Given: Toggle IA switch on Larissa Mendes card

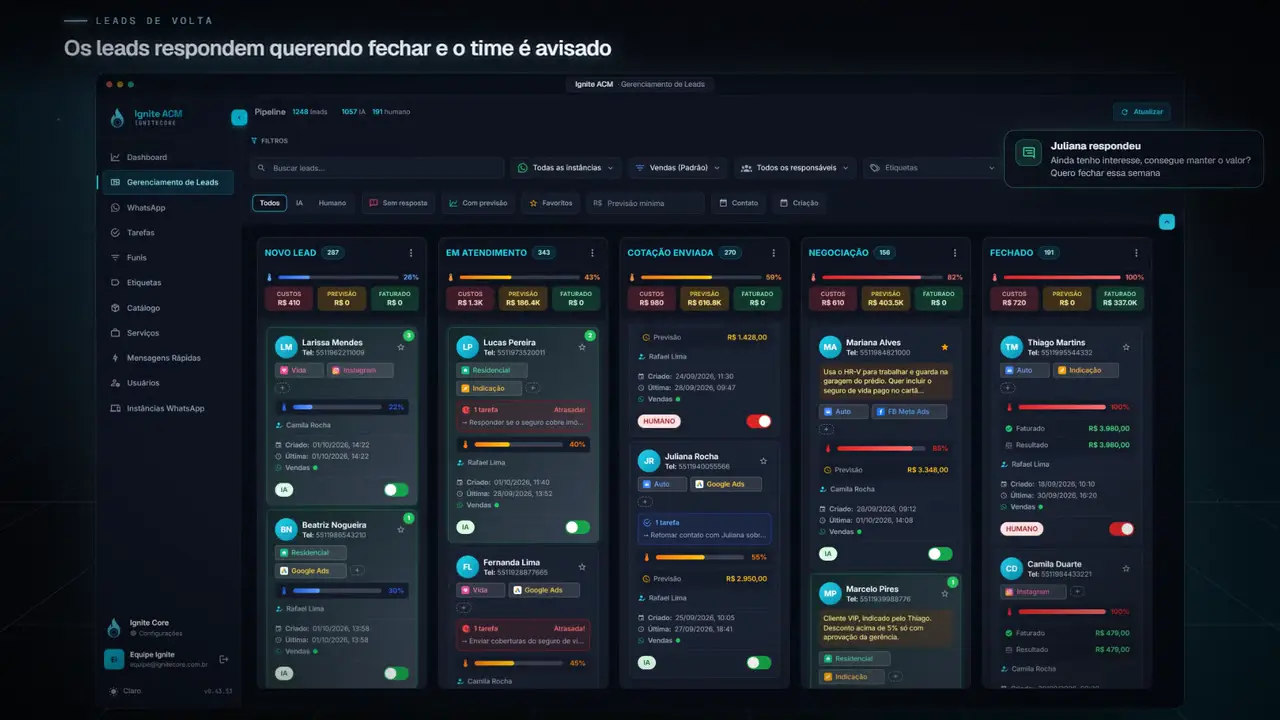Looking at the screenshot, I should click(397, 490).
